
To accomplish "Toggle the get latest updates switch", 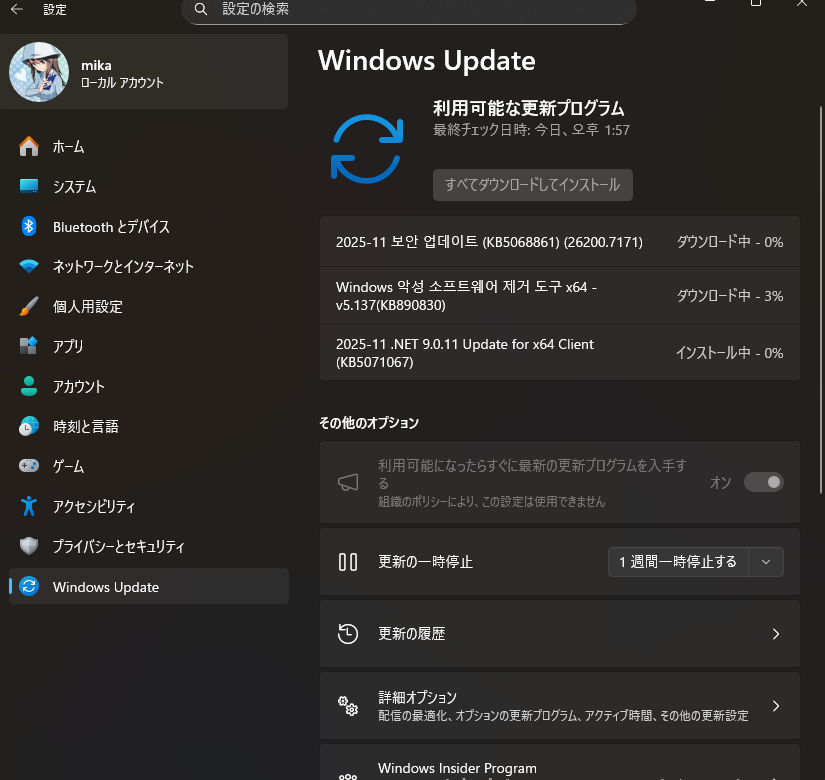I will [x=763, y=482].
